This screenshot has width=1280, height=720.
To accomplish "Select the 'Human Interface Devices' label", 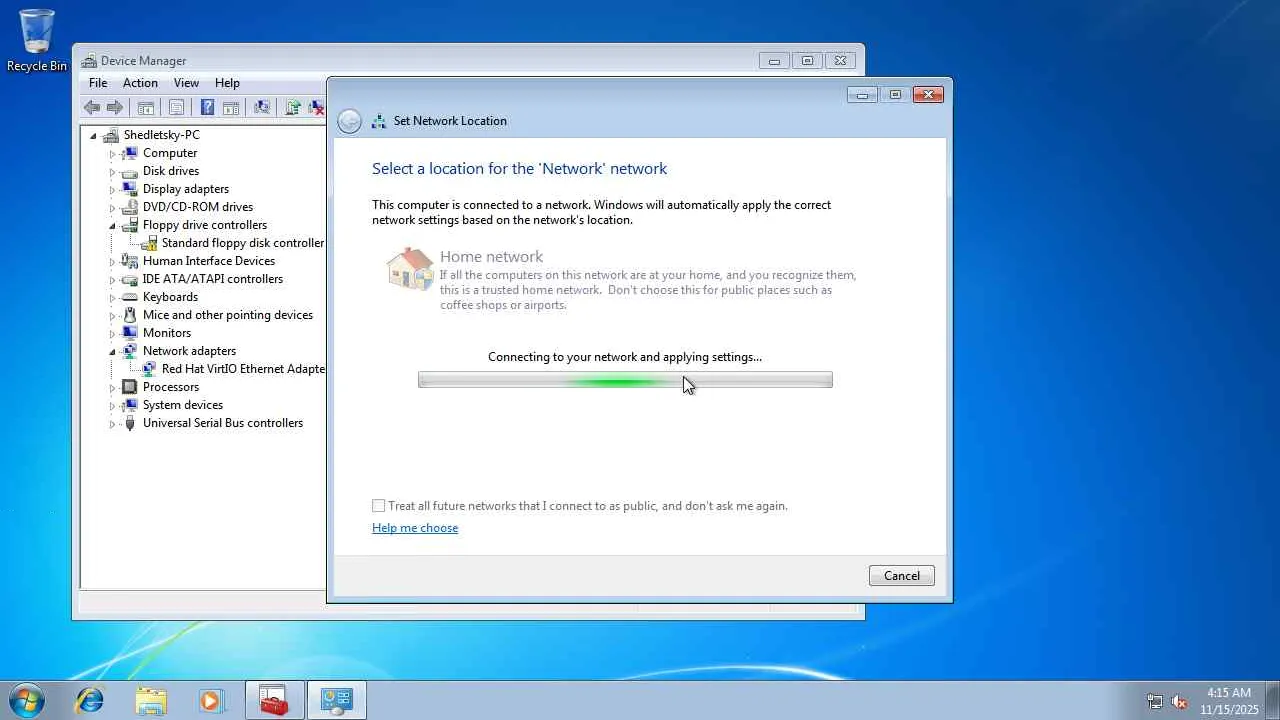I will tap(209, 261).
